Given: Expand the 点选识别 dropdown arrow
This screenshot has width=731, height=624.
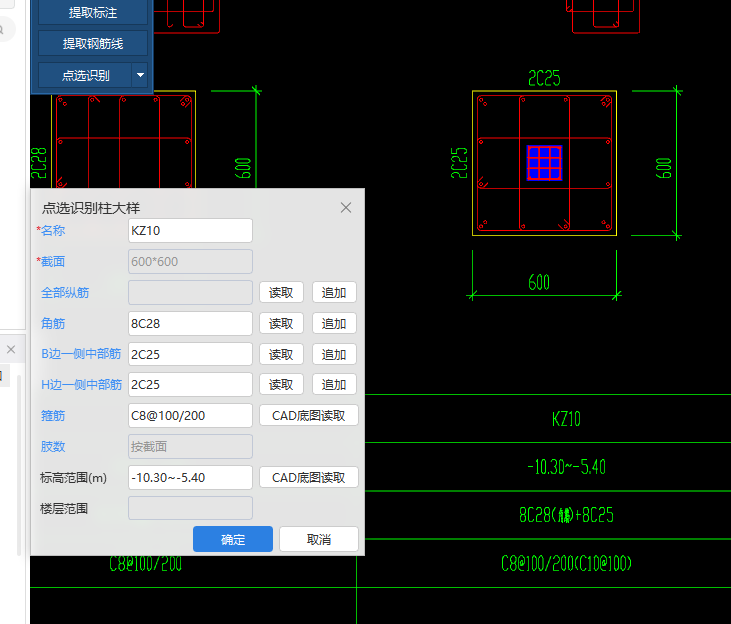Looking at the screenshot, I should (140, 75).
